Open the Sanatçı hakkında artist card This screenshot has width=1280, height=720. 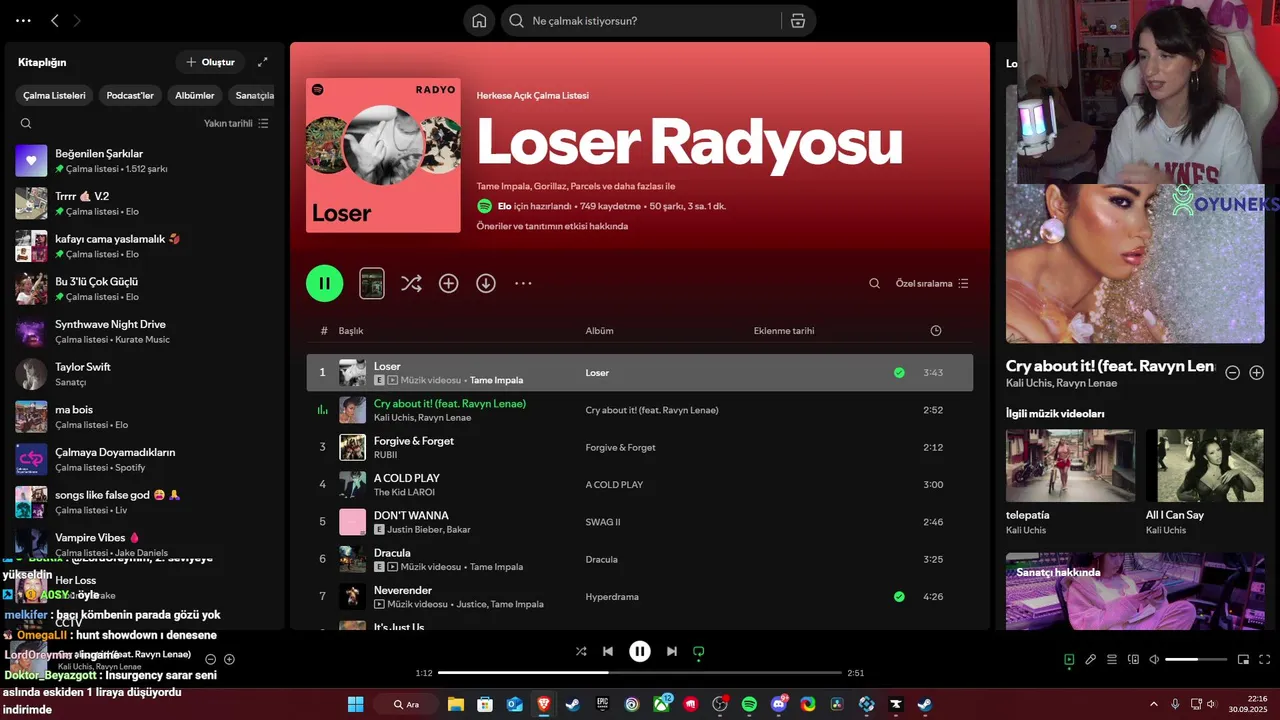1135,591
